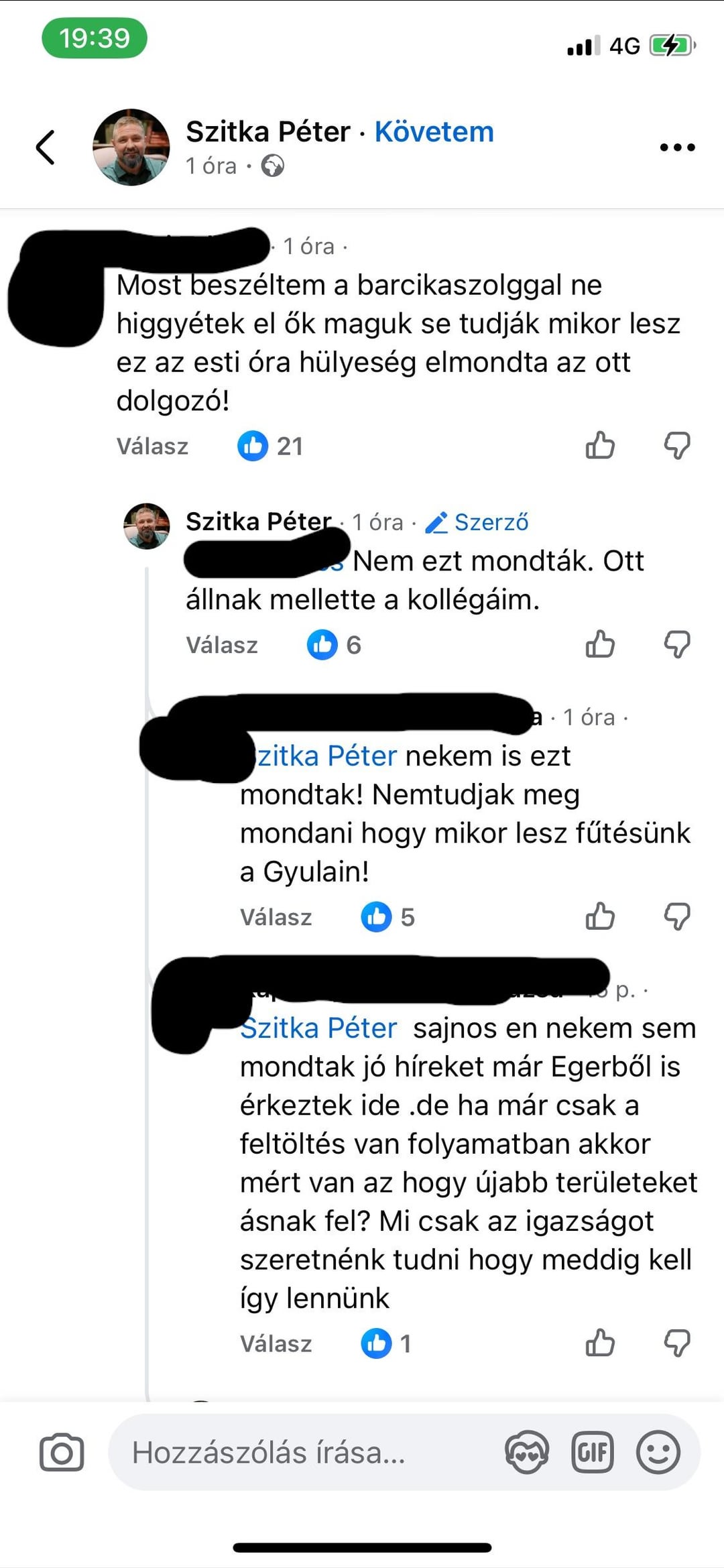Screen dimensions: 724x1568
Task: Thumbs down Szitka Péter's author reply
Action: pyautogui.click(x=677, y=644)
